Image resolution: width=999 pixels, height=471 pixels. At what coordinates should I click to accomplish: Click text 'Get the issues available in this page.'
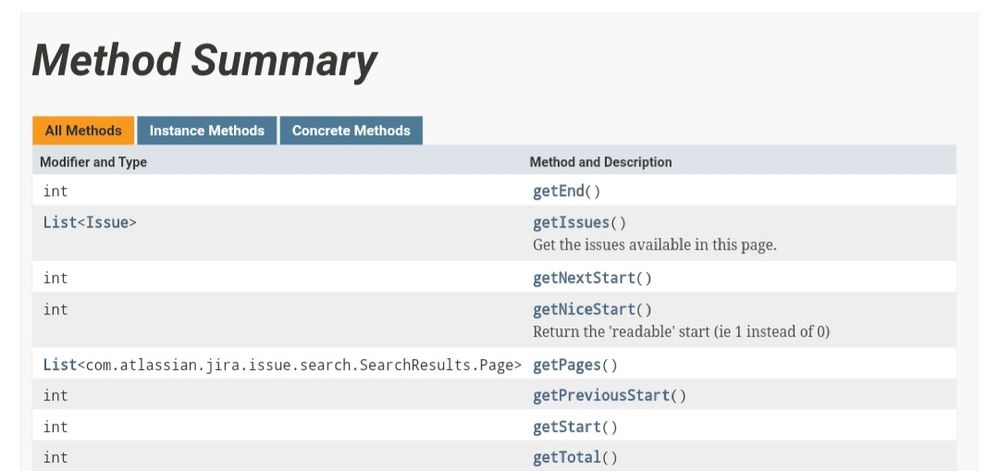[654, 245]
